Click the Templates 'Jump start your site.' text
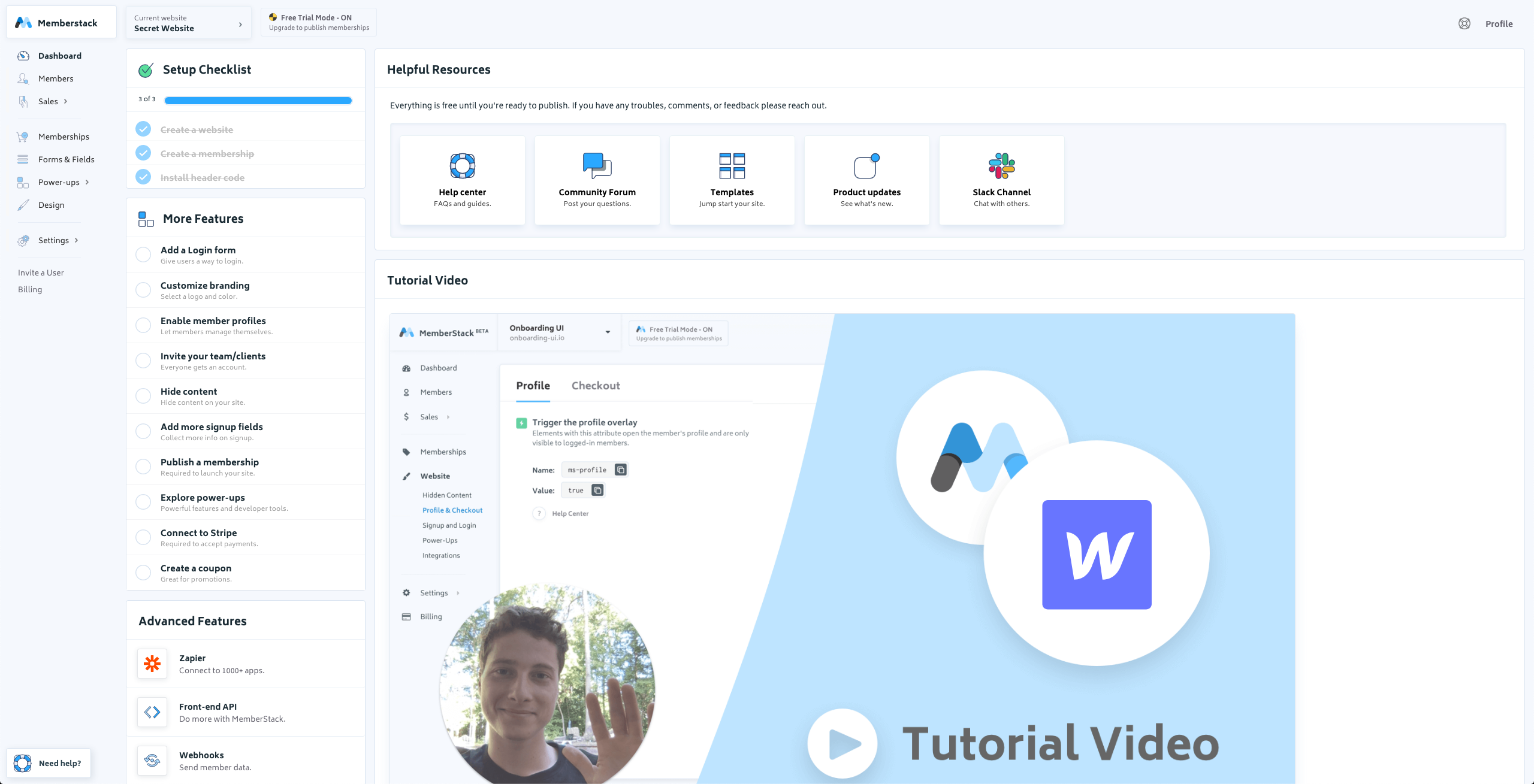The height and width of the screenshot is (784, 1534). [732, 204]
